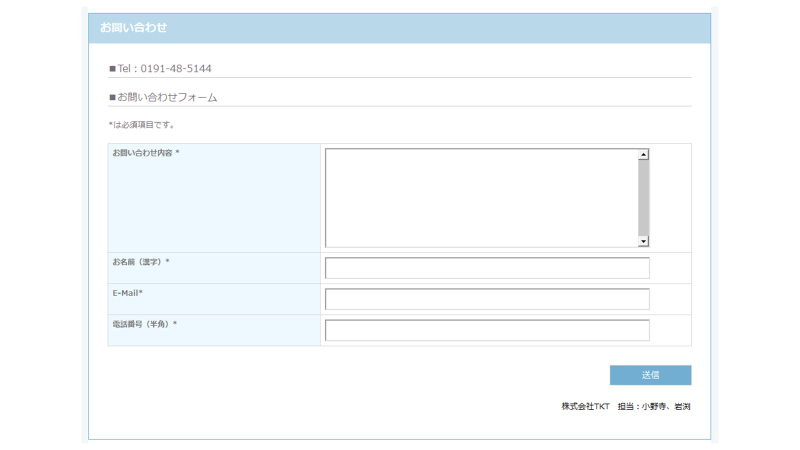This screenshot has width=800, height=450.
Task: Click the telephone number 0191-48-5144
Action: tap(175, 69)
